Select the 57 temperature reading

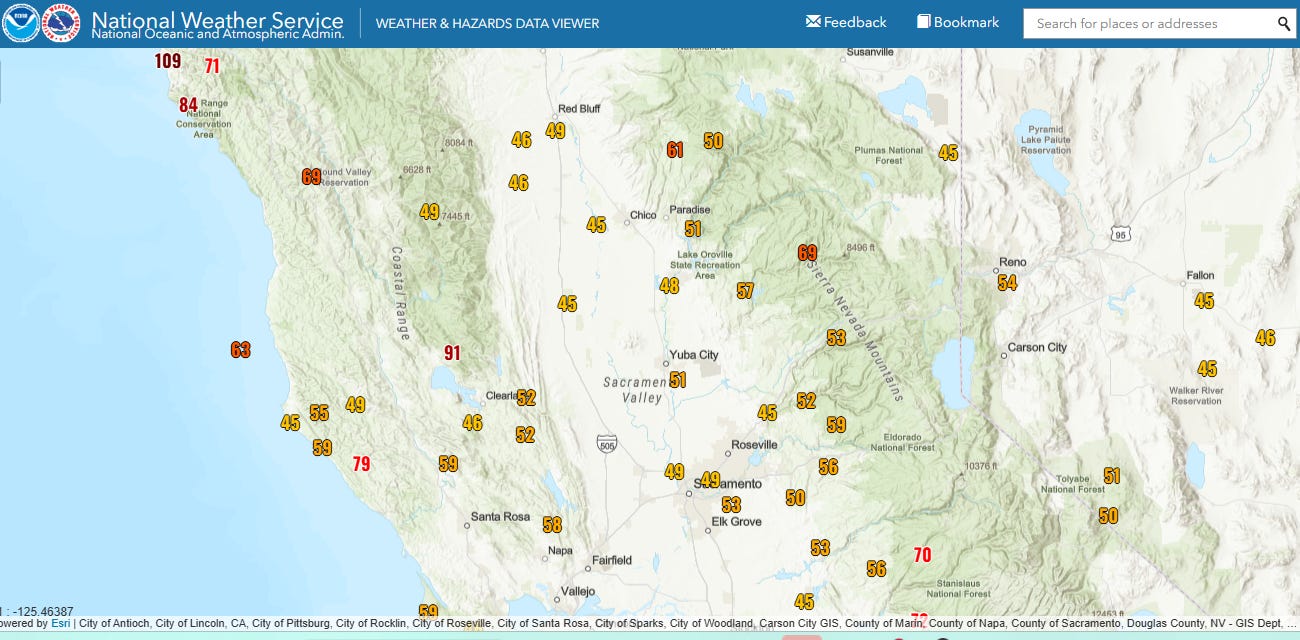point(745,291)
